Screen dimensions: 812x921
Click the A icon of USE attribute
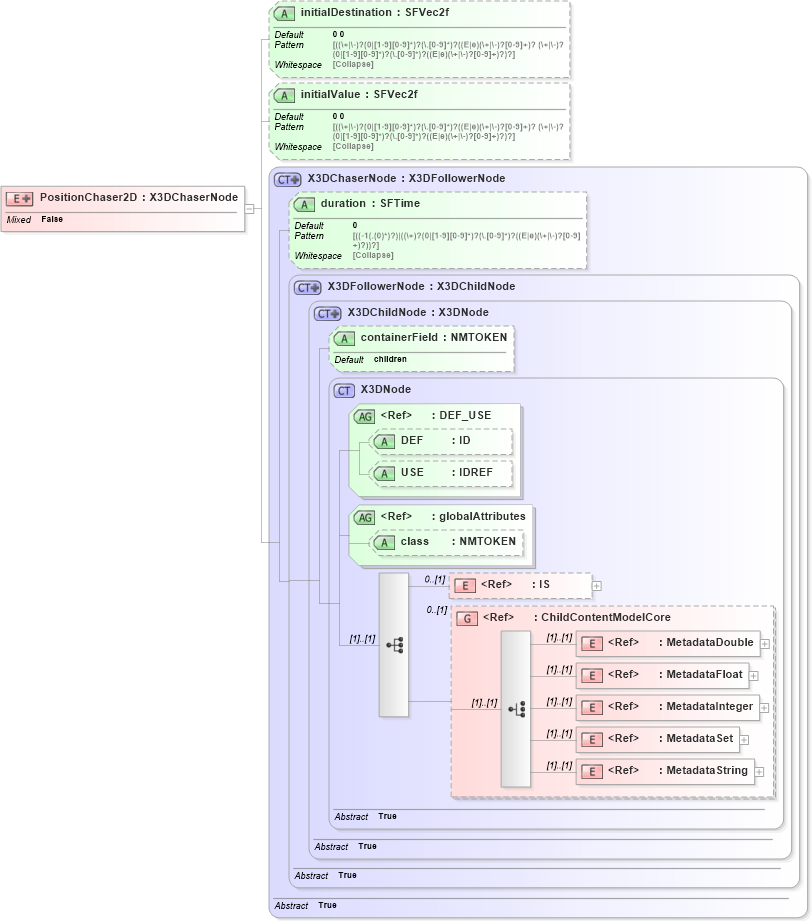[384, 473]
